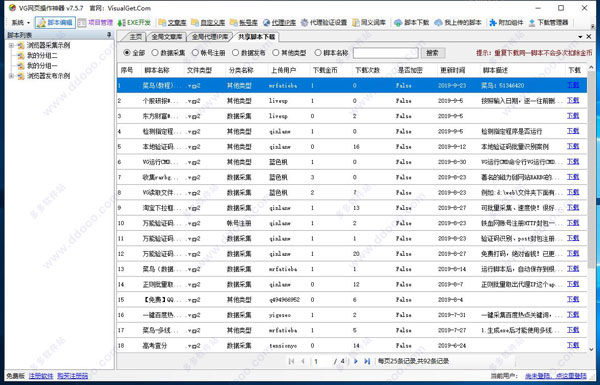This screenshot has height=385, width=600.
Task: Select row 15 【免费】QQ in the table
Action: click(352, 300)
